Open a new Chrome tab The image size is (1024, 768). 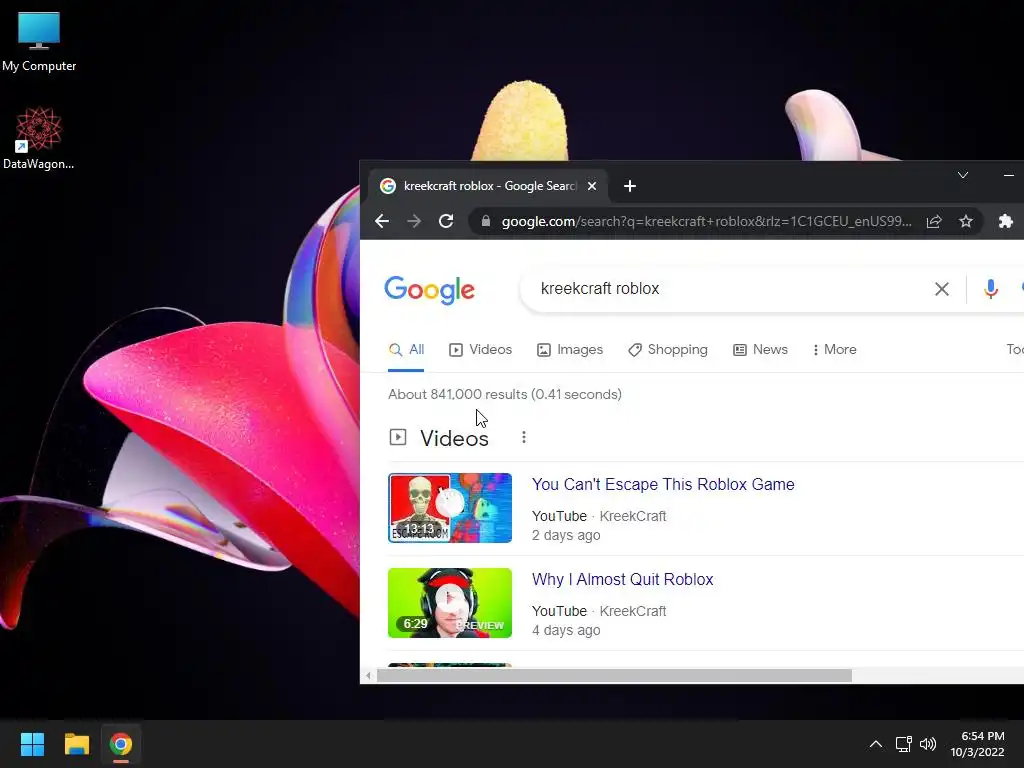tap(630, 186)
